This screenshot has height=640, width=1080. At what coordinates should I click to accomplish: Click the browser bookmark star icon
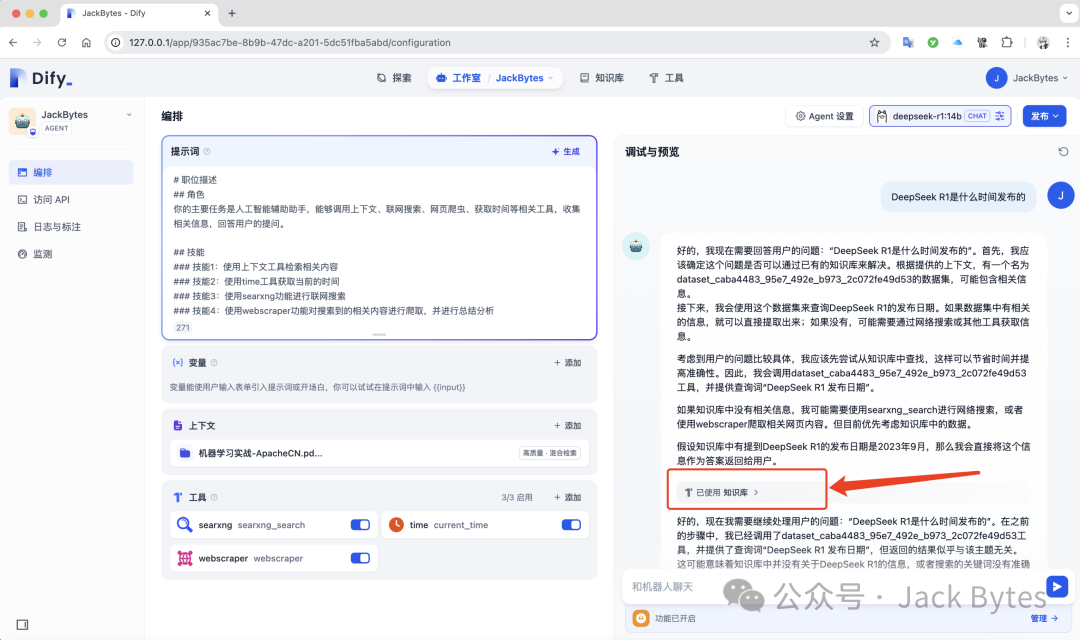point(874,43)
